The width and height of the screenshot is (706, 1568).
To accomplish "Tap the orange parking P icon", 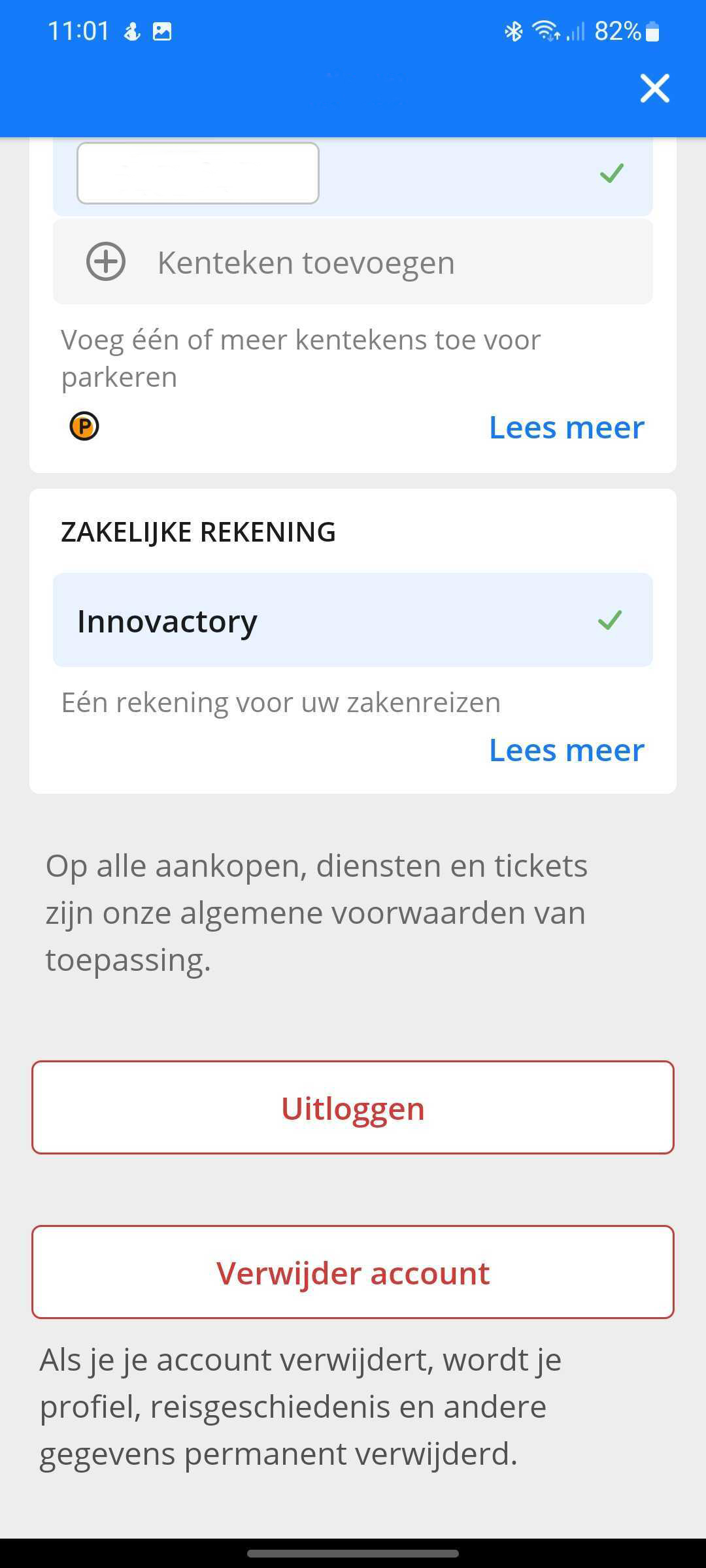I will tap(84, 427).
